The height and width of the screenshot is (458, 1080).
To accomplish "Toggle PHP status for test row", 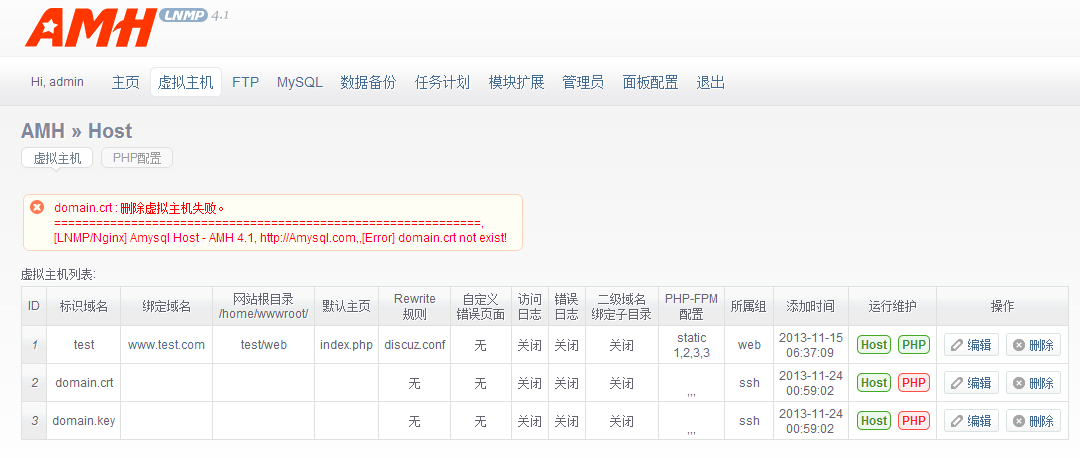I will point(913,345).
